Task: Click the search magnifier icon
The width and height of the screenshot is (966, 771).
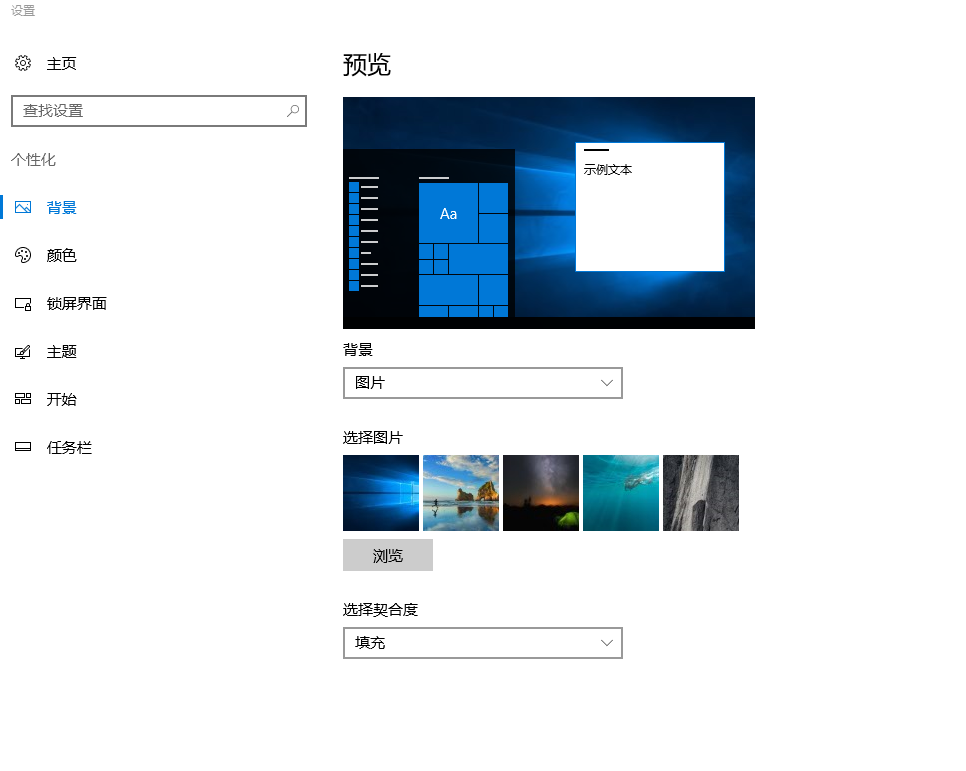Action: click(293, 111)
